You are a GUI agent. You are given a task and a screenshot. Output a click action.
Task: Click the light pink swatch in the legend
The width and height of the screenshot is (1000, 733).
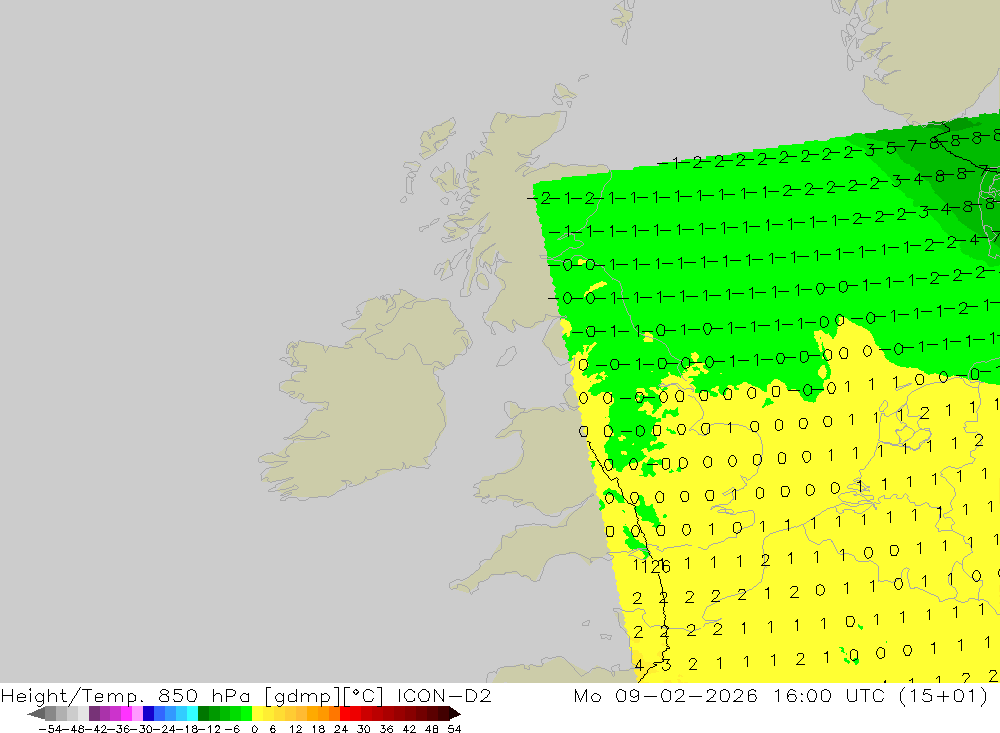point(137,714)
